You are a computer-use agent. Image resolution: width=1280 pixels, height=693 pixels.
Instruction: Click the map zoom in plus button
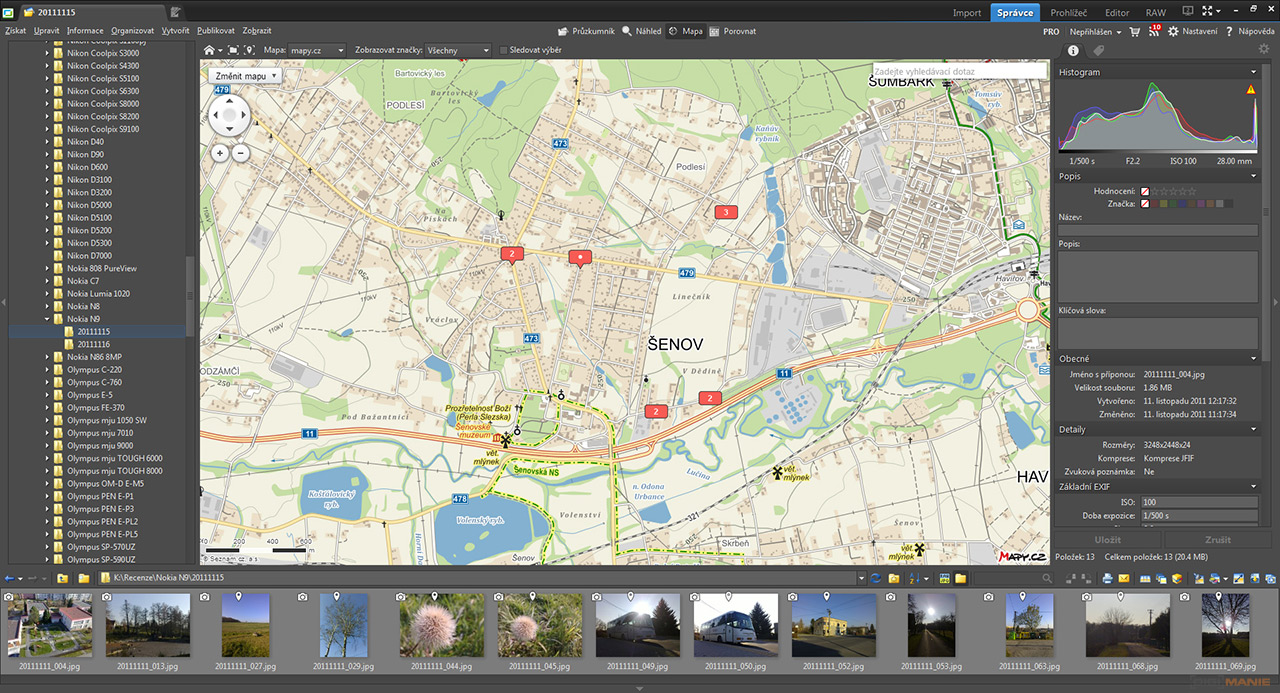pyautogui.click(x=220, y=153)
